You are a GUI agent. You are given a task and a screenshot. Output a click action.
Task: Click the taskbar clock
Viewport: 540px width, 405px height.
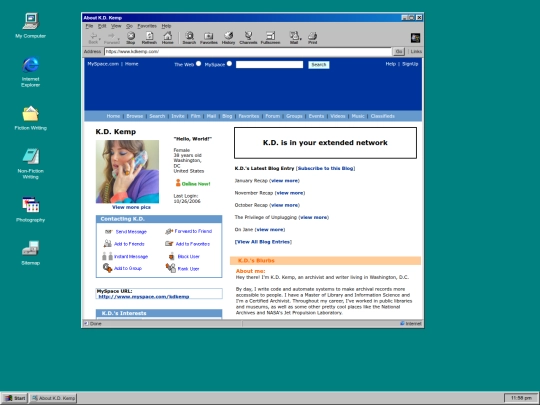(521, 398)
